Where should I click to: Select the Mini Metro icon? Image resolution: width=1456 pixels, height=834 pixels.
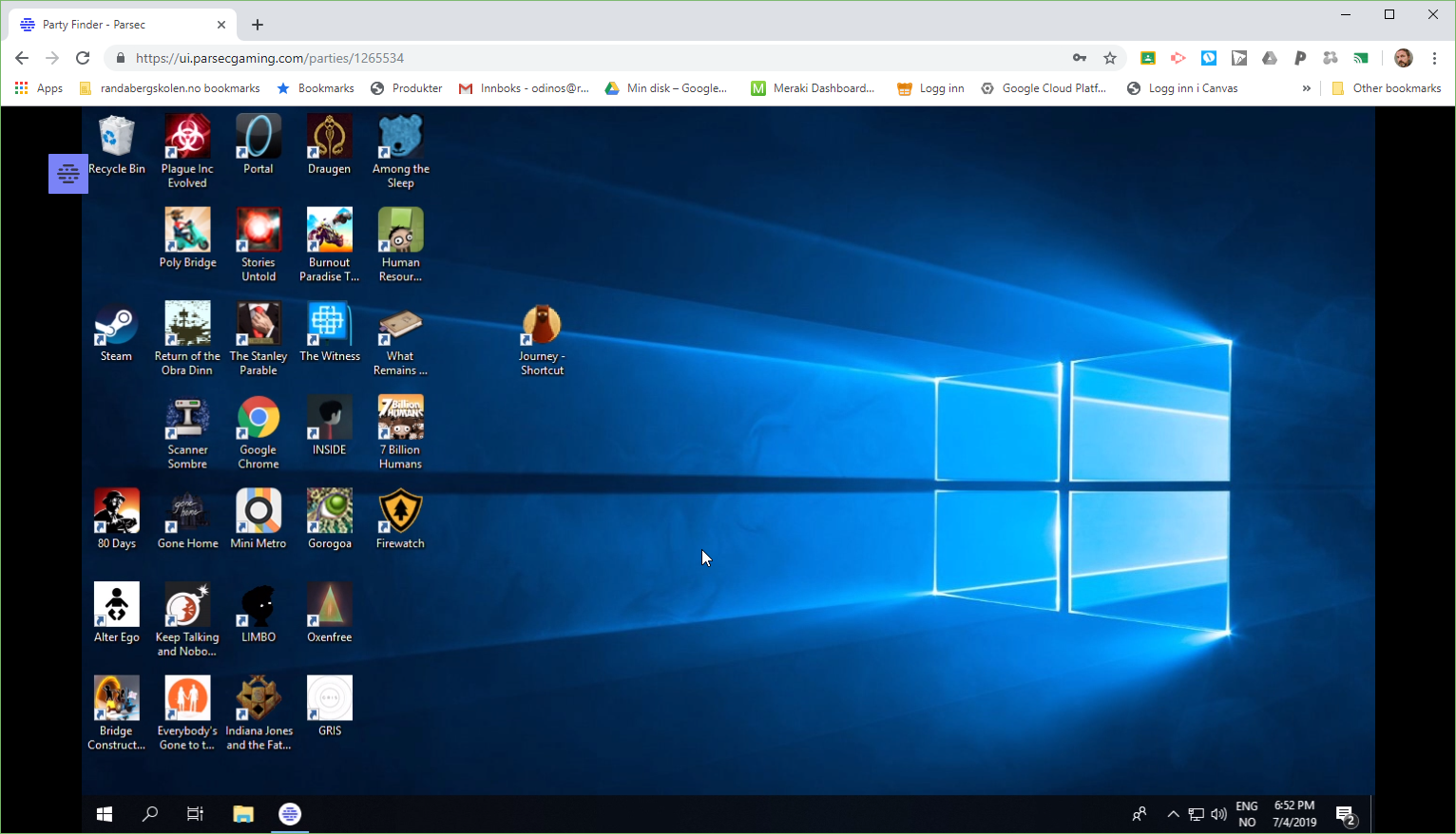click(x=259, y=520)
